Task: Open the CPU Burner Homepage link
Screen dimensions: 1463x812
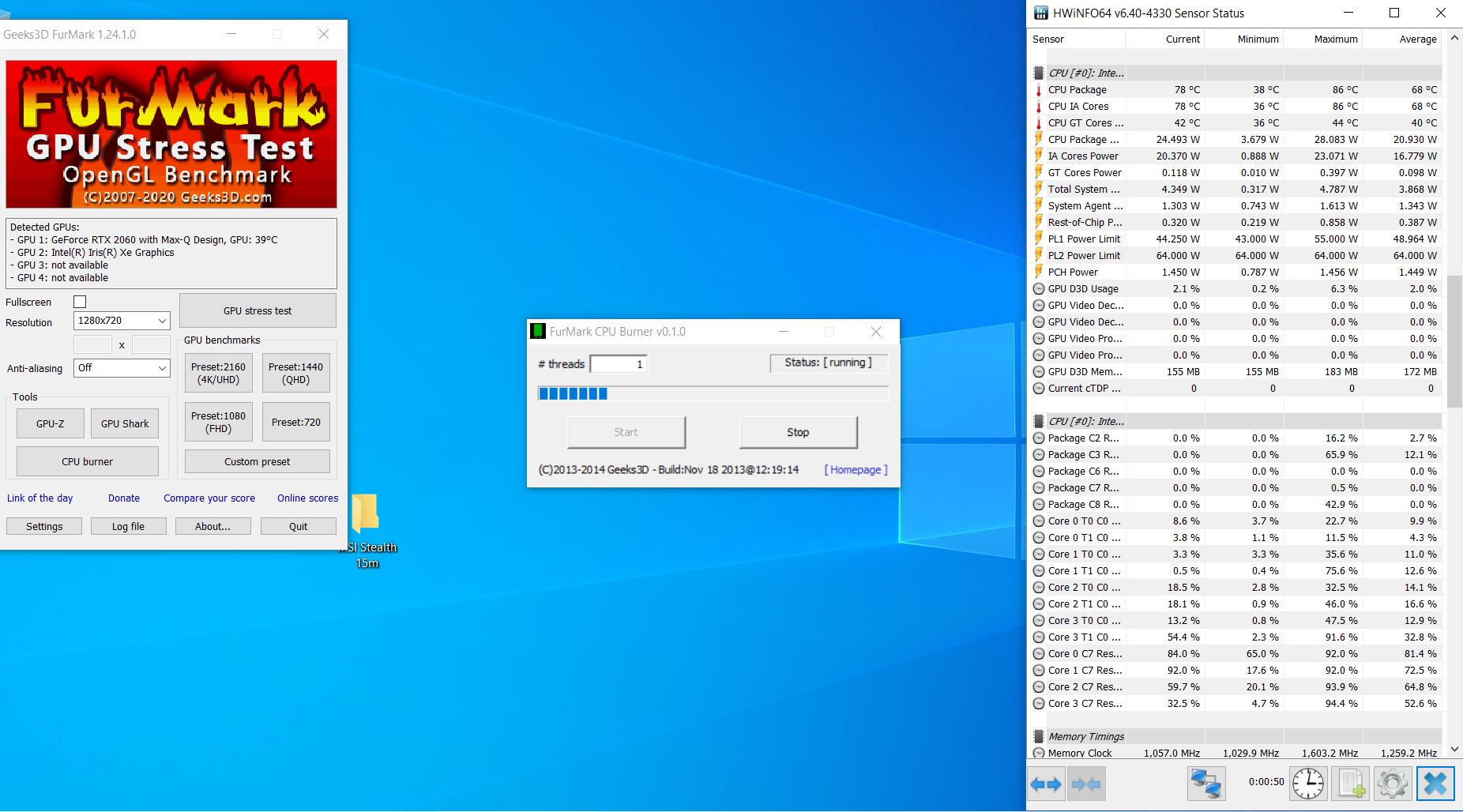Action: tap(856, 470)
